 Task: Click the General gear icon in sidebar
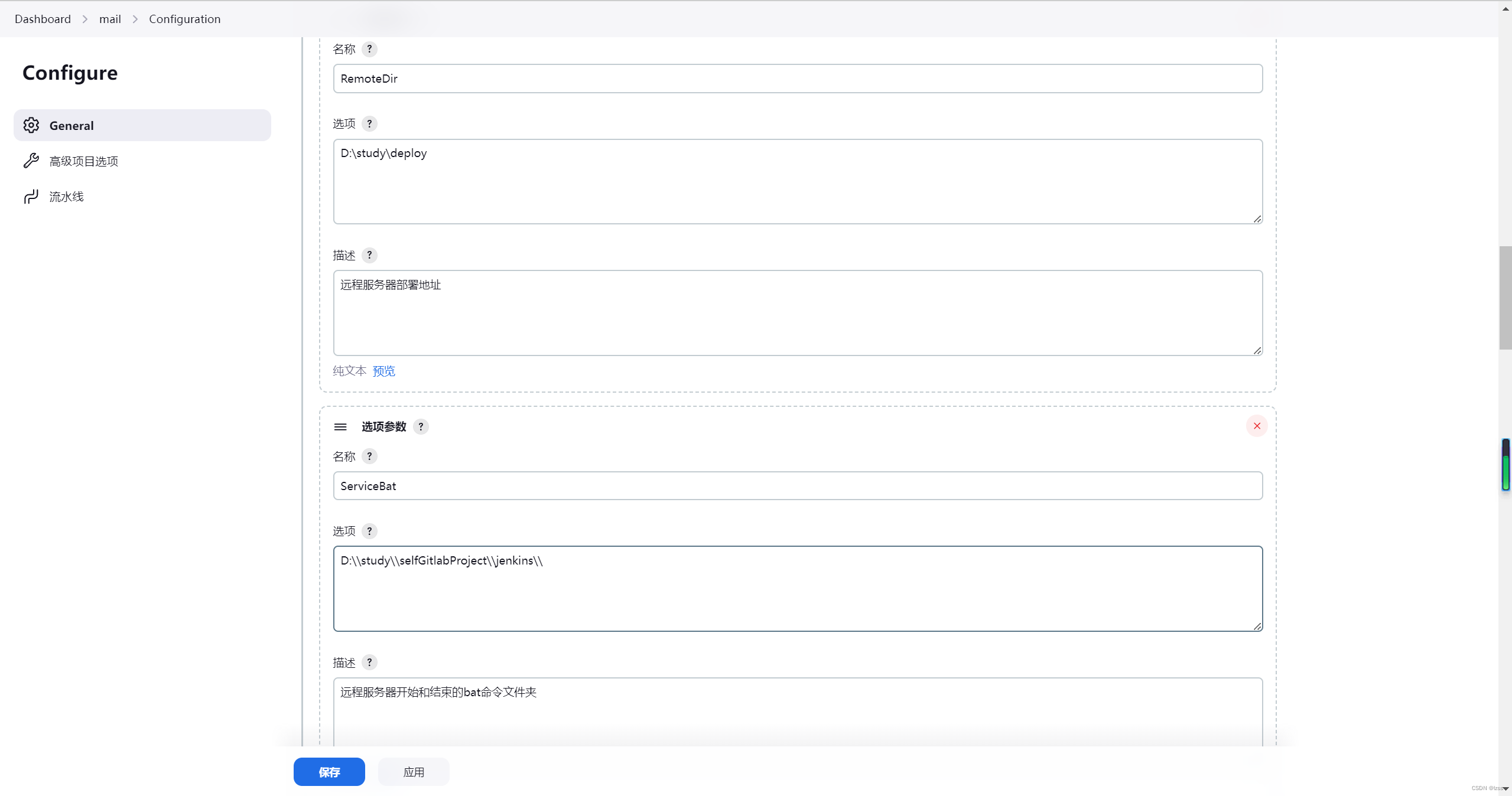pos(31,125)
